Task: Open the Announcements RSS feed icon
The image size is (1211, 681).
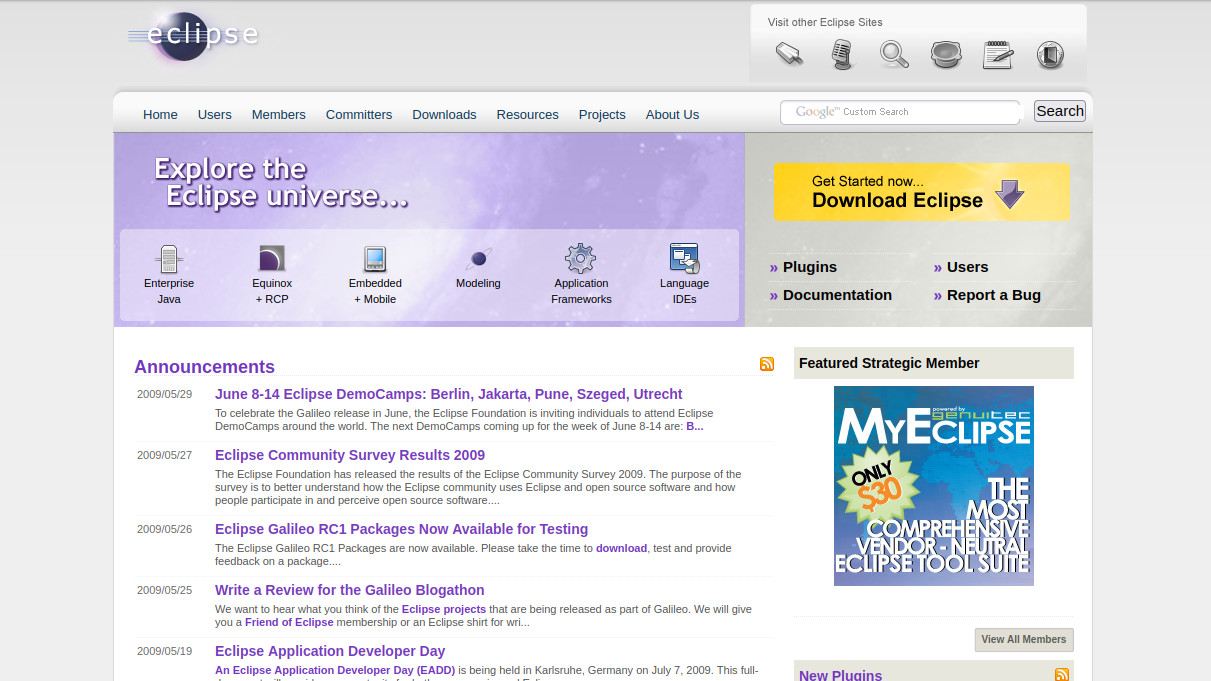Action: [767, 364]
